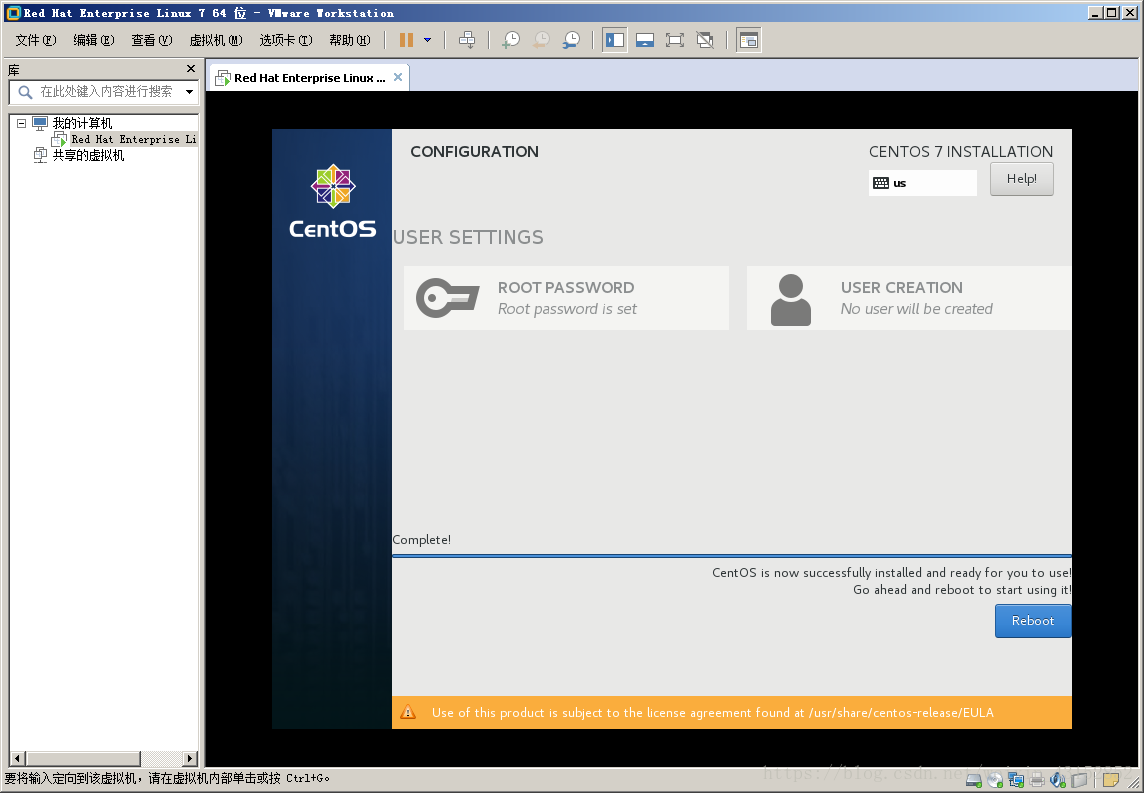The image size is (1144, 793).
Task: Click the warning triangle icon in license bar
Action: coord(408,712)
